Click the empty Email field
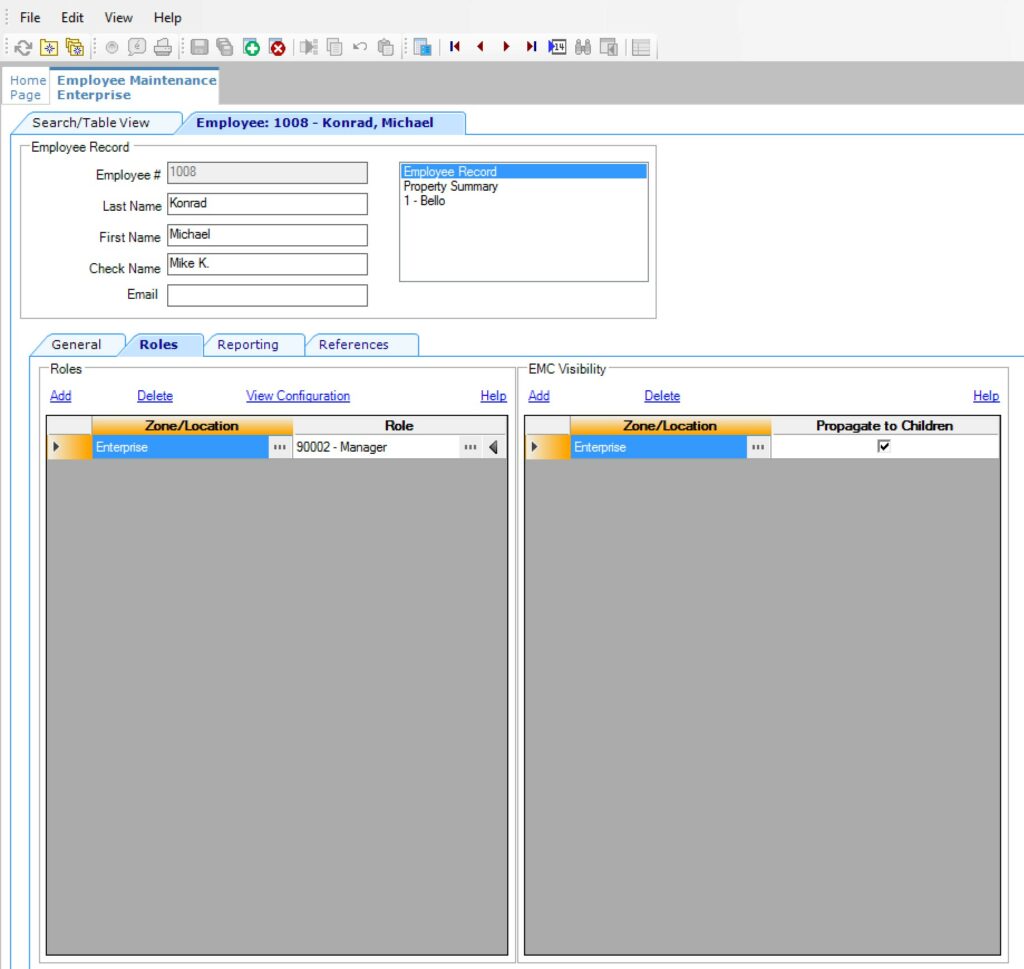This screenshot has height=969, width=1024. pos(267,295)
